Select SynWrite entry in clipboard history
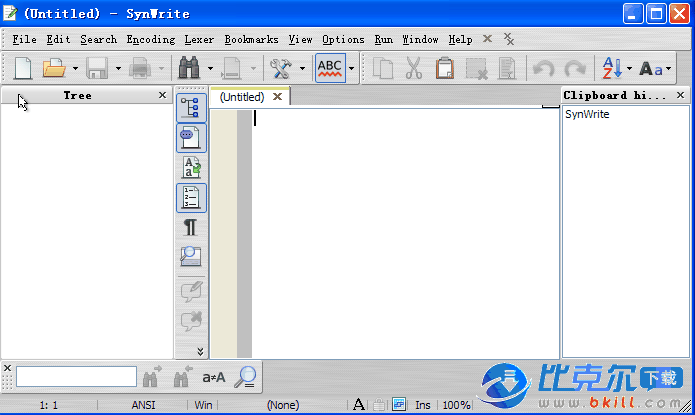695x415 pixels. click(587, 114)
